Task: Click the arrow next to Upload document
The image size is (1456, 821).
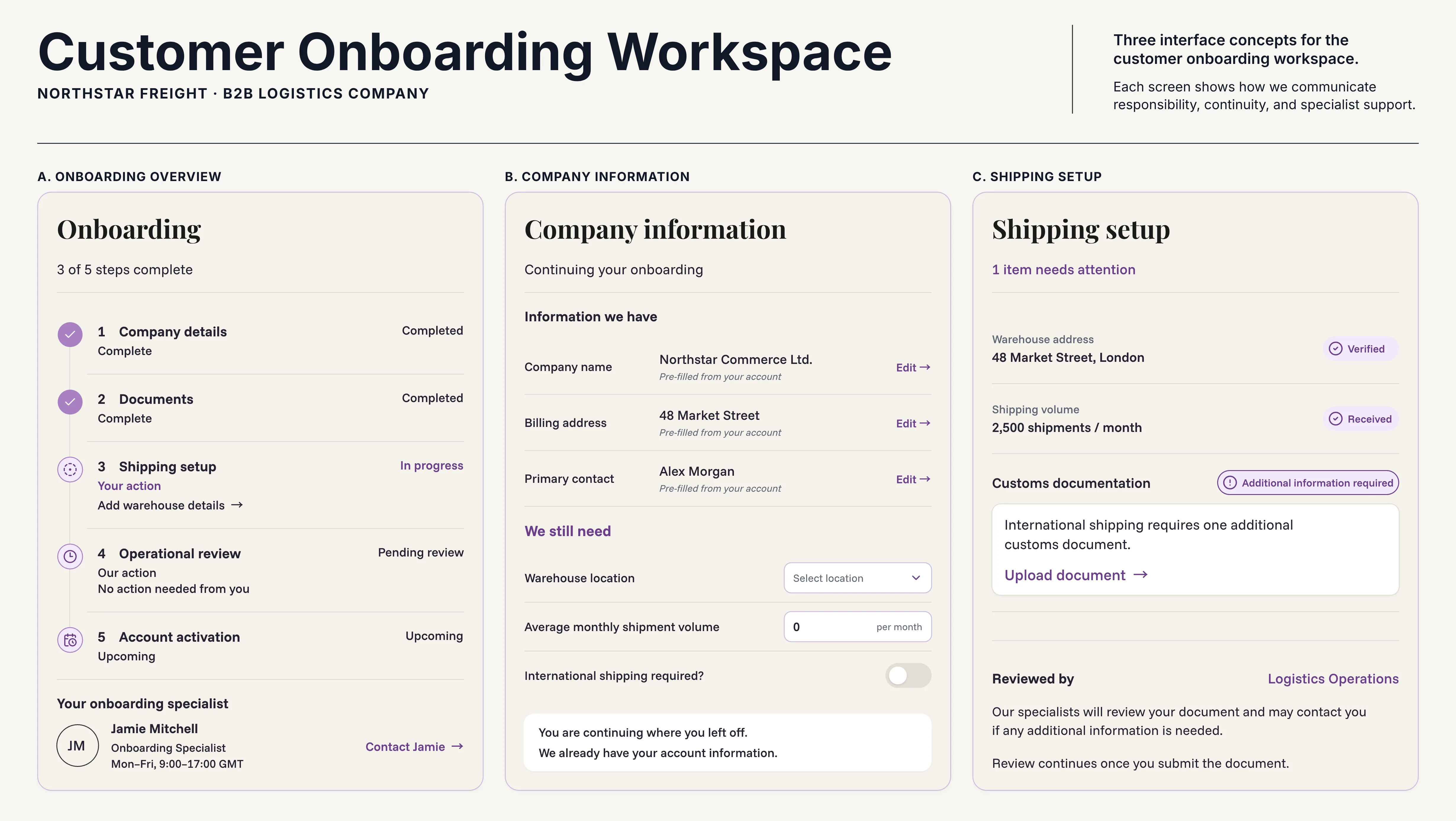Action: (1141, 575)
